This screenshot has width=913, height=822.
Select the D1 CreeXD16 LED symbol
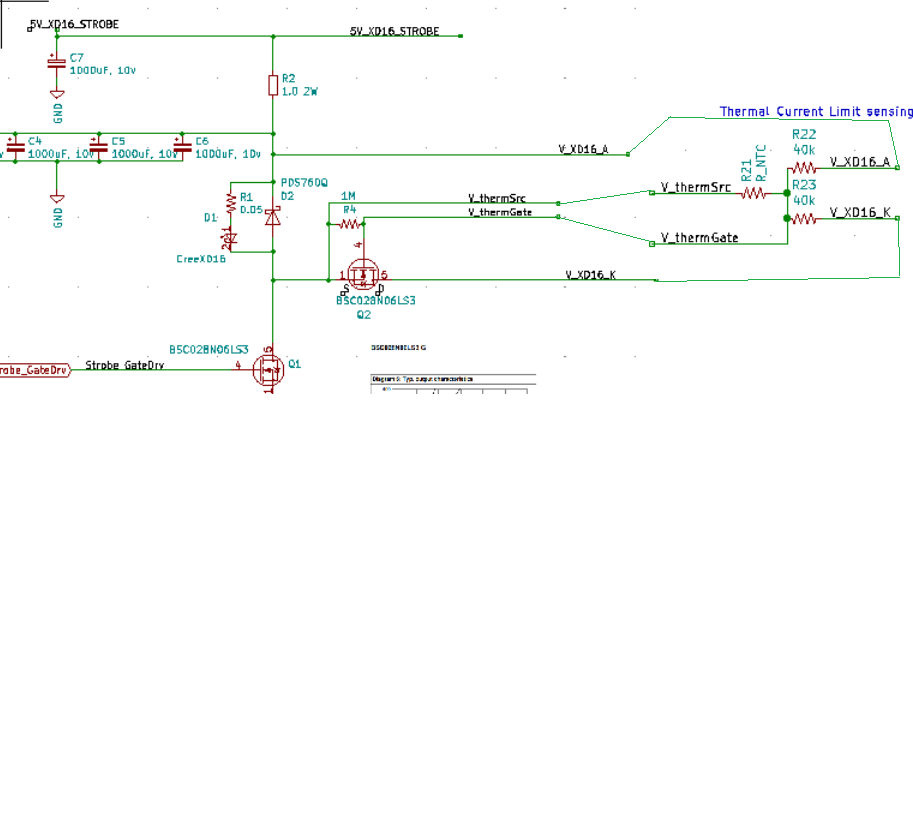[229, 238]
